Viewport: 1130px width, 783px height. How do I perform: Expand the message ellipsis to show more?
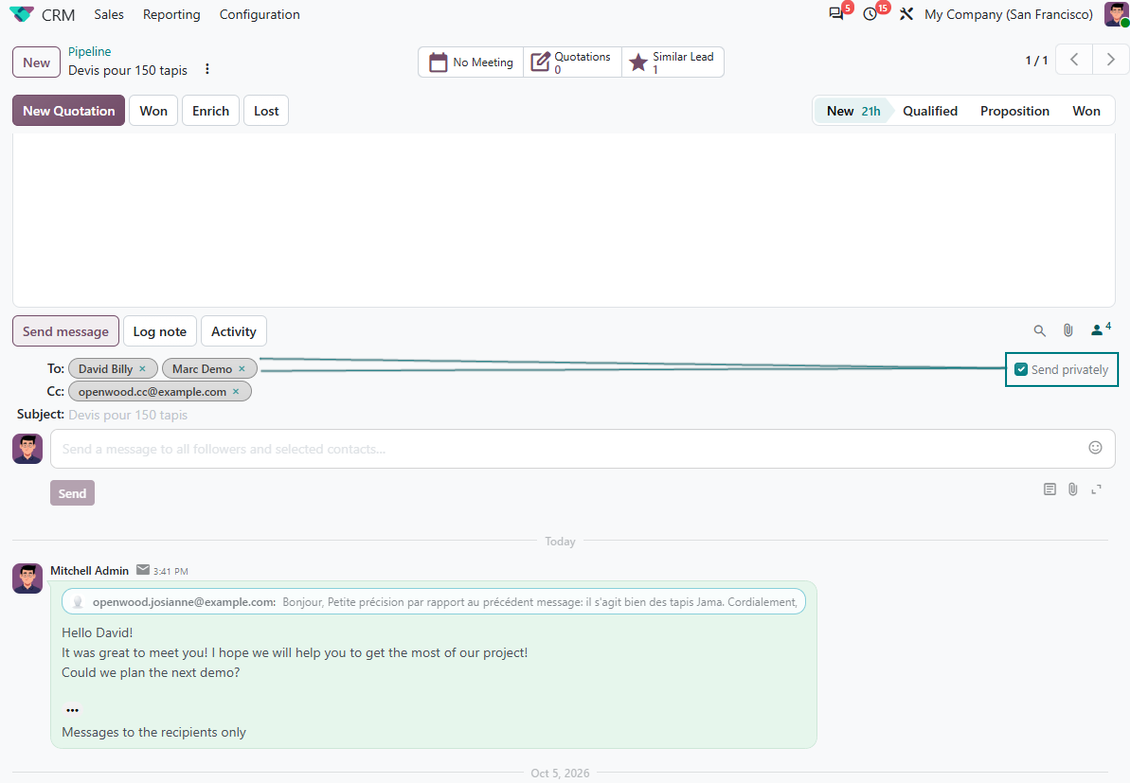coord(72,710)
